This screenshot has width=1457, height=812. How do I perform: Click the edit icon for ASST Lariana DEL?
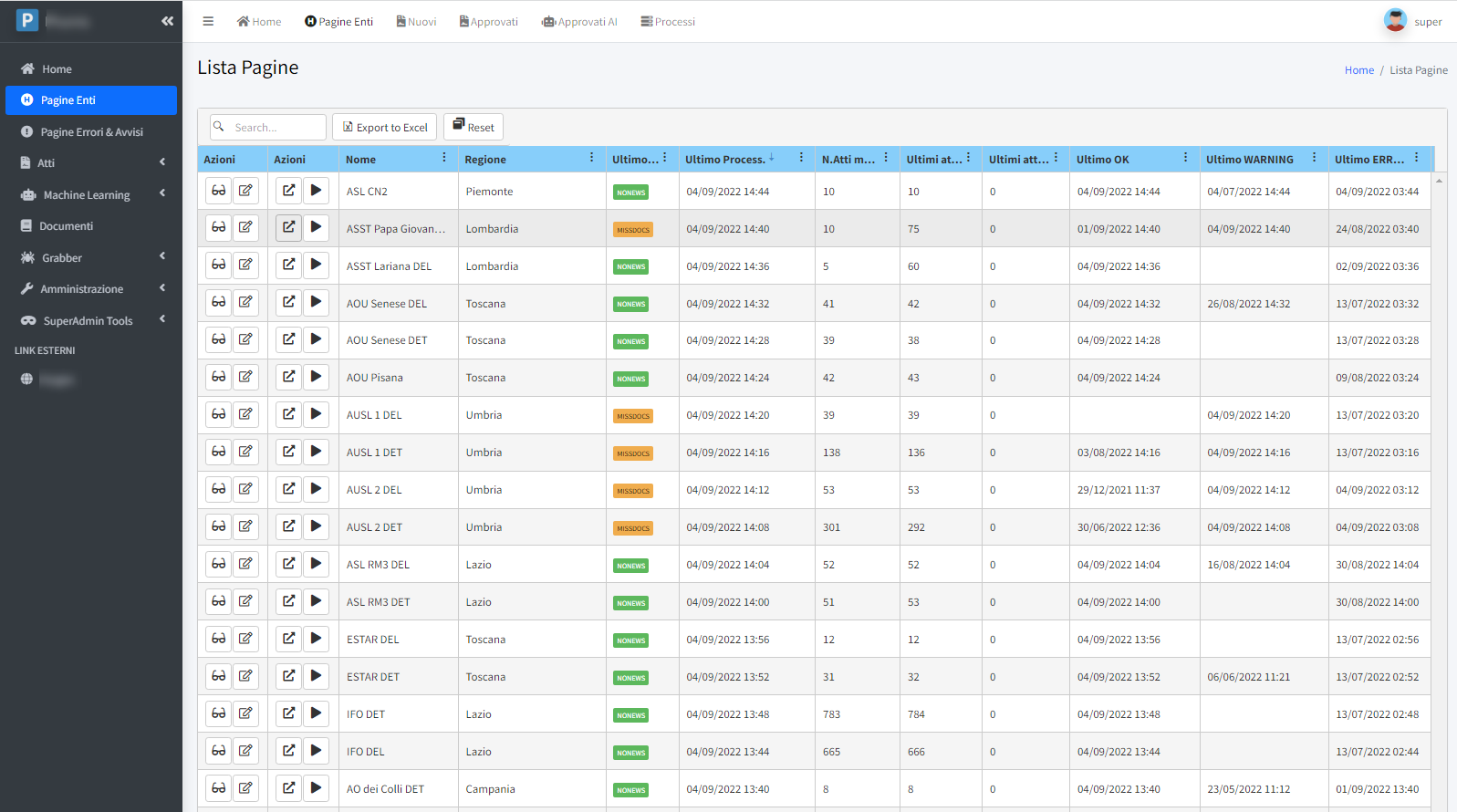(245, 265)
